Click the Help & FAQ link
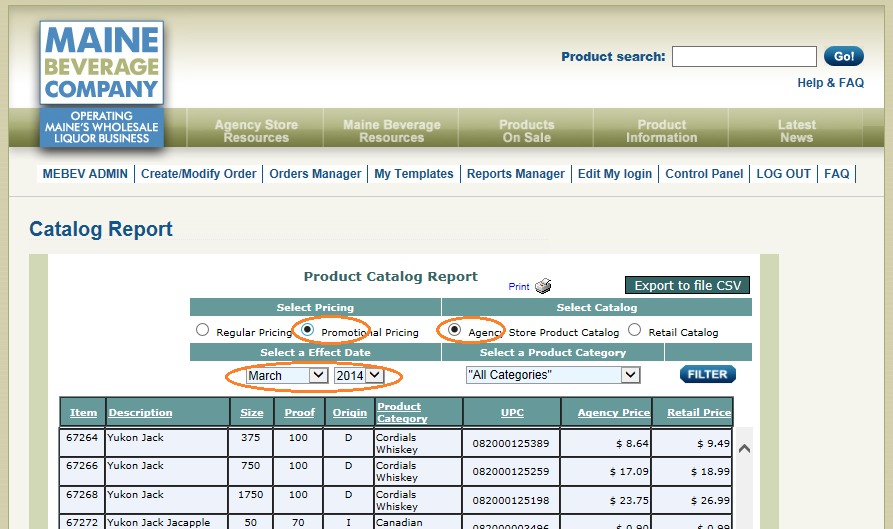893x529 pixels. coord(830,83)
